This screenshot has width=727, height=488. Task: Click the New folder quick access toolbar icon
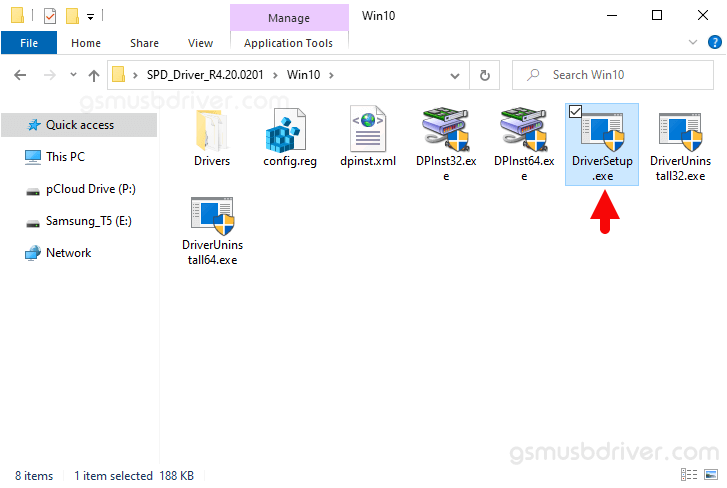72,16
